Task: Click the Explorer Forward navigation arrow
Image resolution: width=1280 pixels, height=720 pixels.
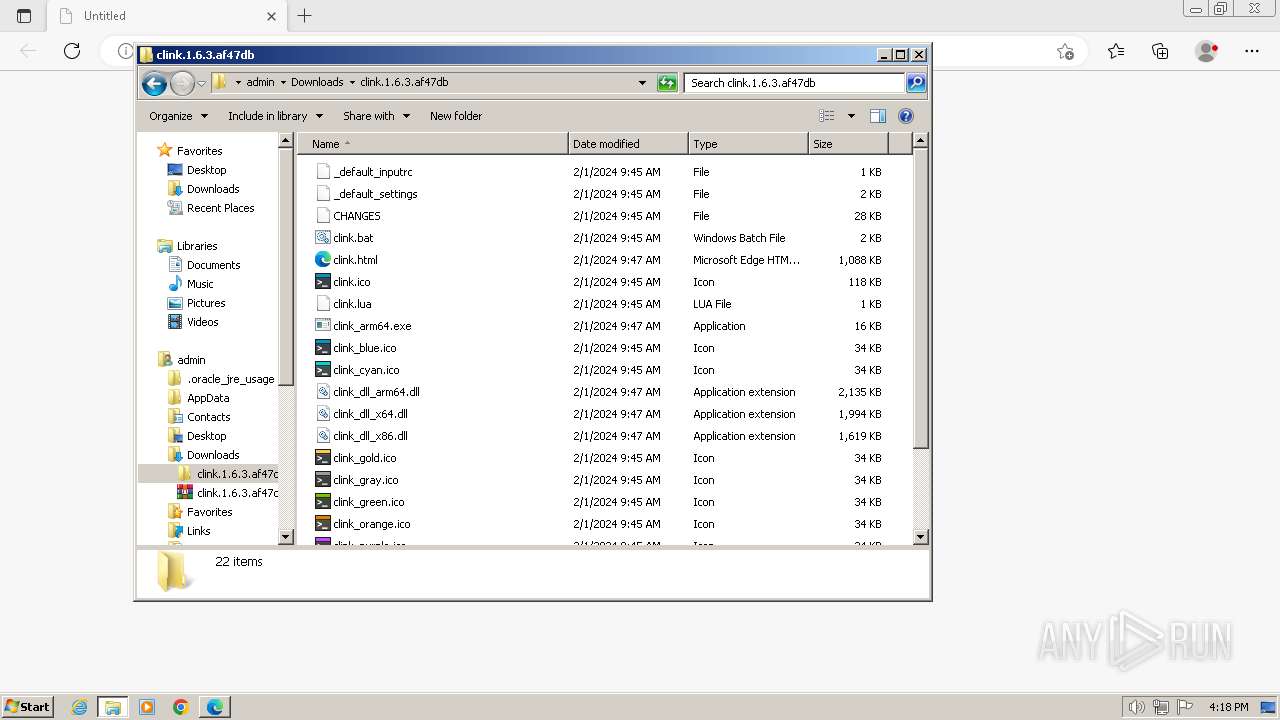Action: tap(182, 84)
